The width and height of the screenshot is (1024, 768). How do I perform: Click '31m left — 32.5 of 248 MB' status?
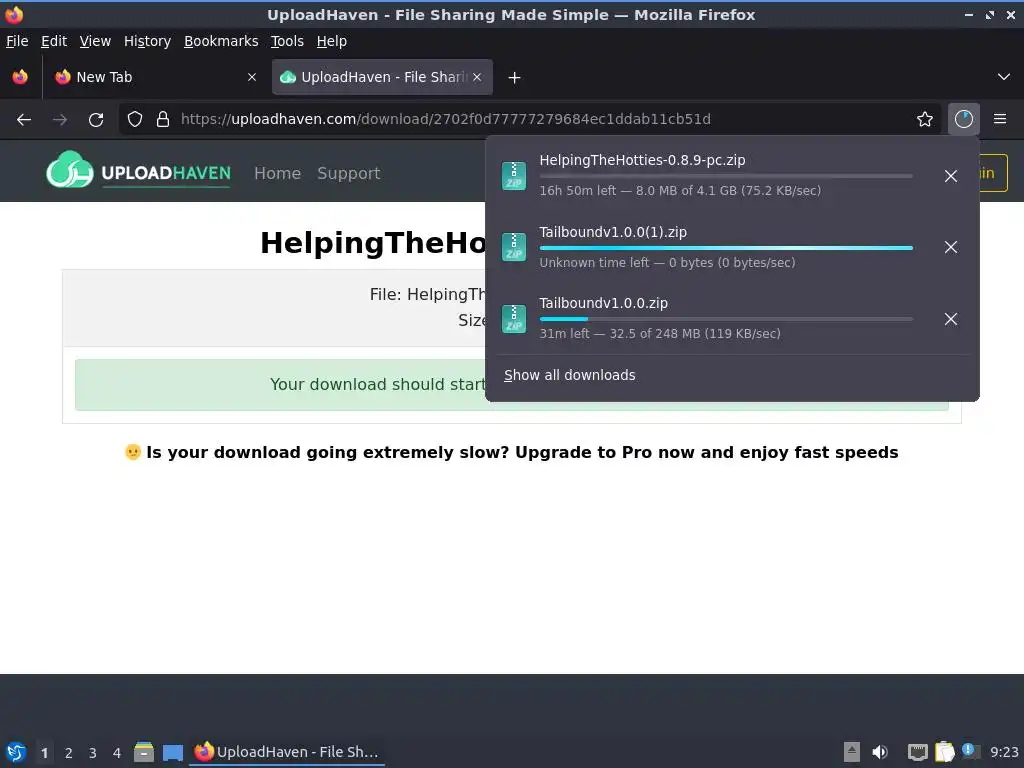(660, 334)
